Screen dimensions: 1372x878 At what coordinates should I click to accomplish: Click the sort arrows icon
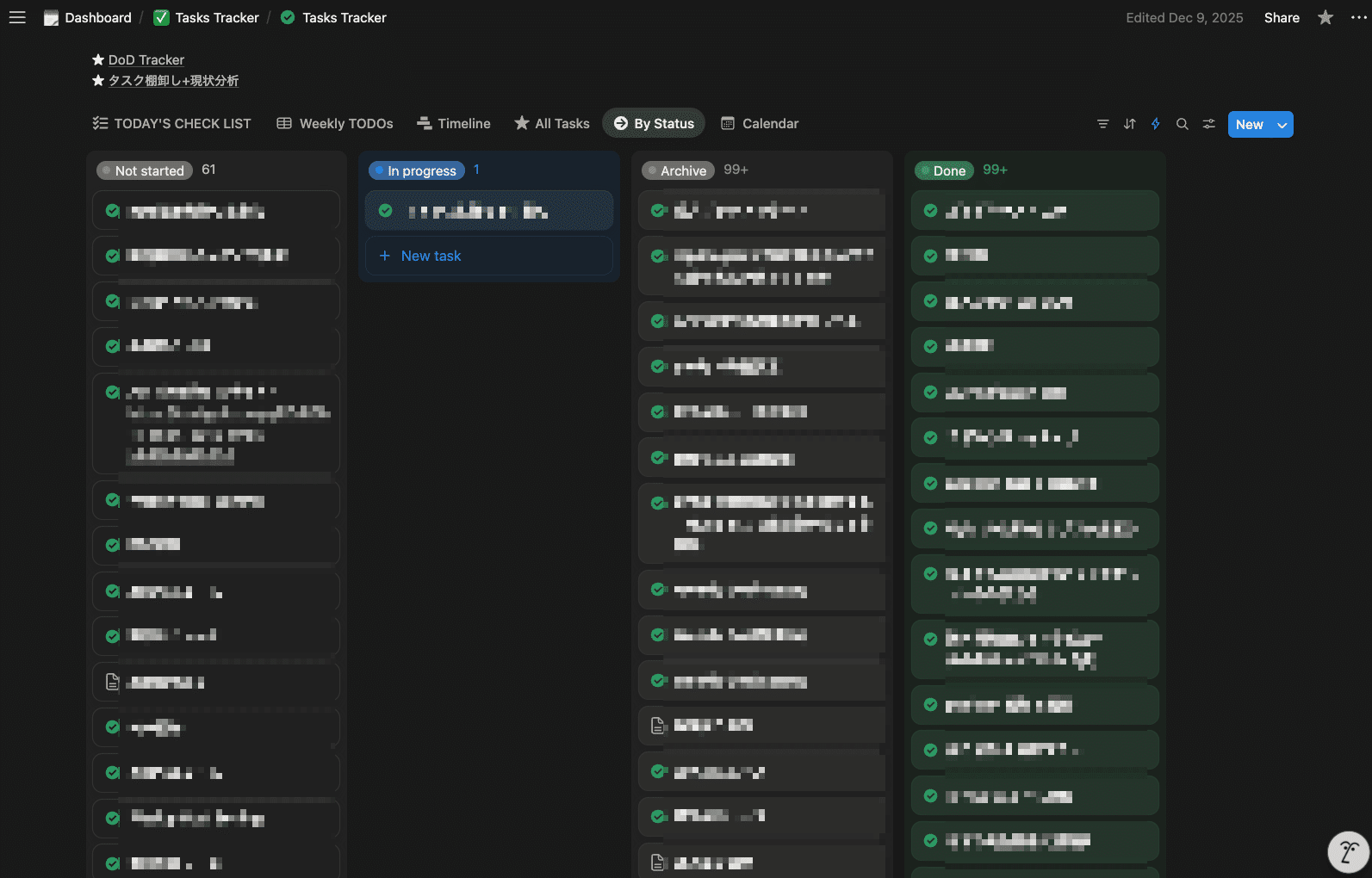1129,124
